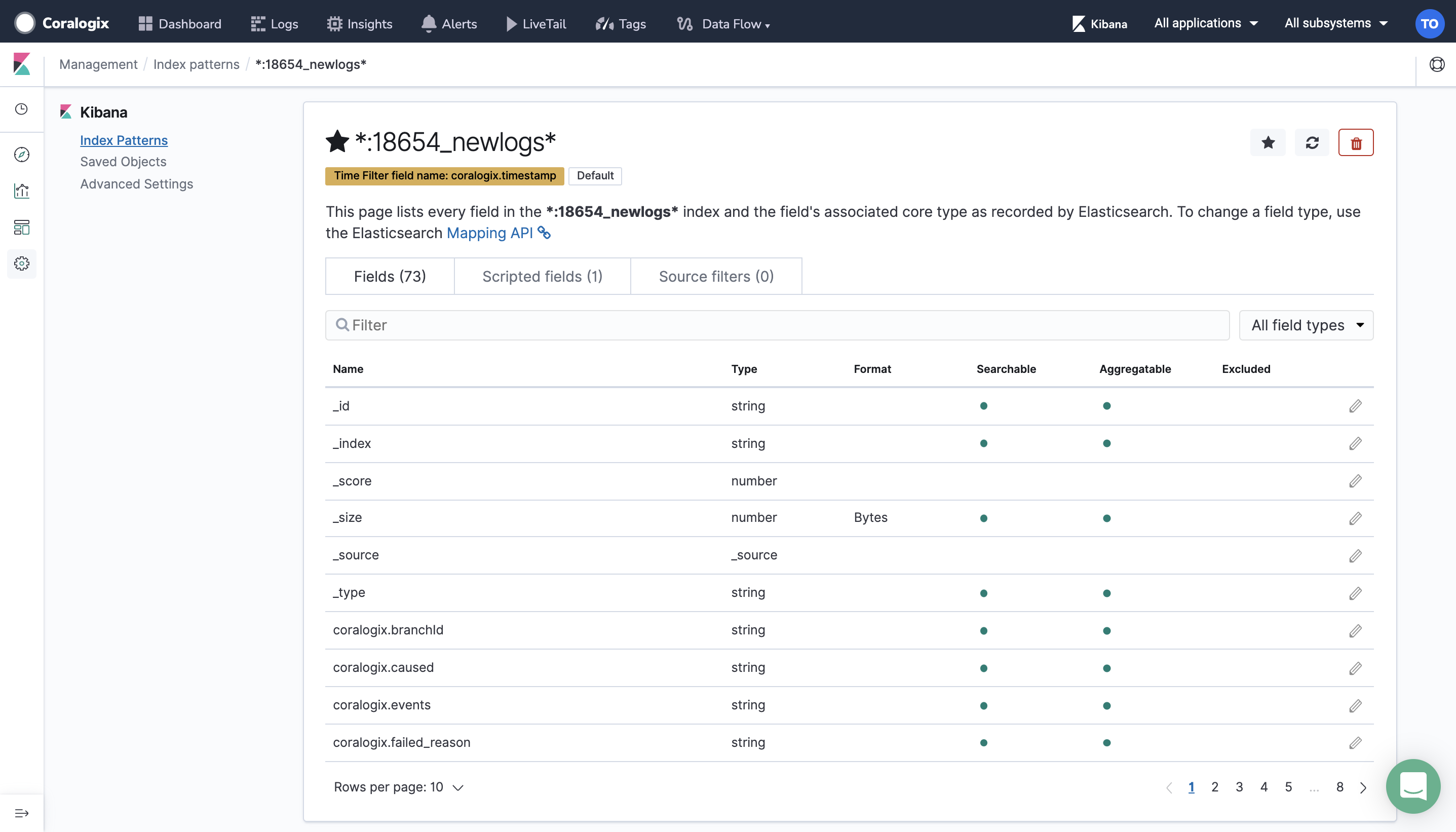
Task: Click the Management breadcrumb
Action: click(98, 64)
